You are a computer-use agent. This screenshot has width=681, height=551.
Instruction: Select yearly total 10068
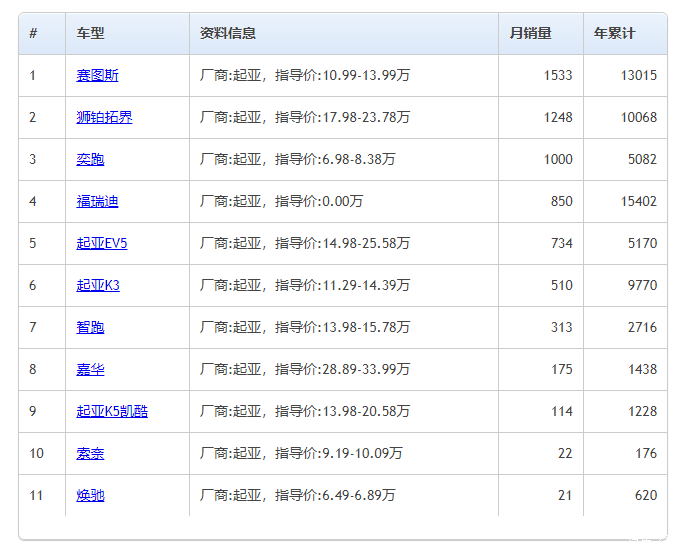[x=639, y=117]
